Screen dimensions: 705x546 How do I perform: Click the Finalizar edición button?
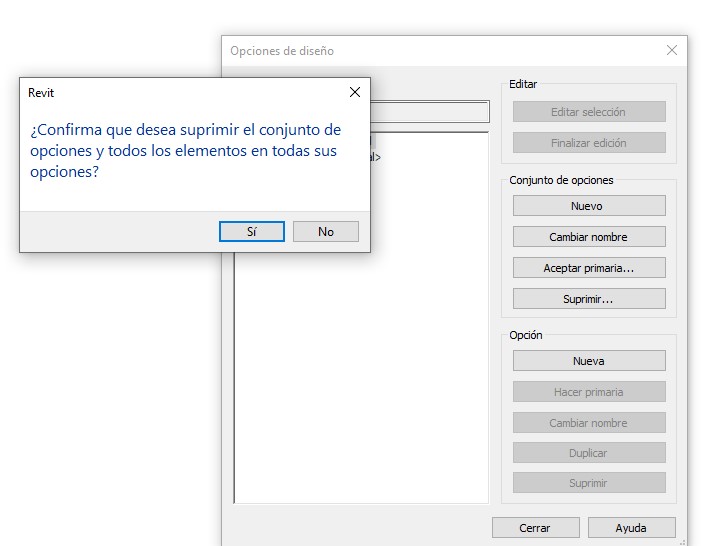click(x=589, y=143)
